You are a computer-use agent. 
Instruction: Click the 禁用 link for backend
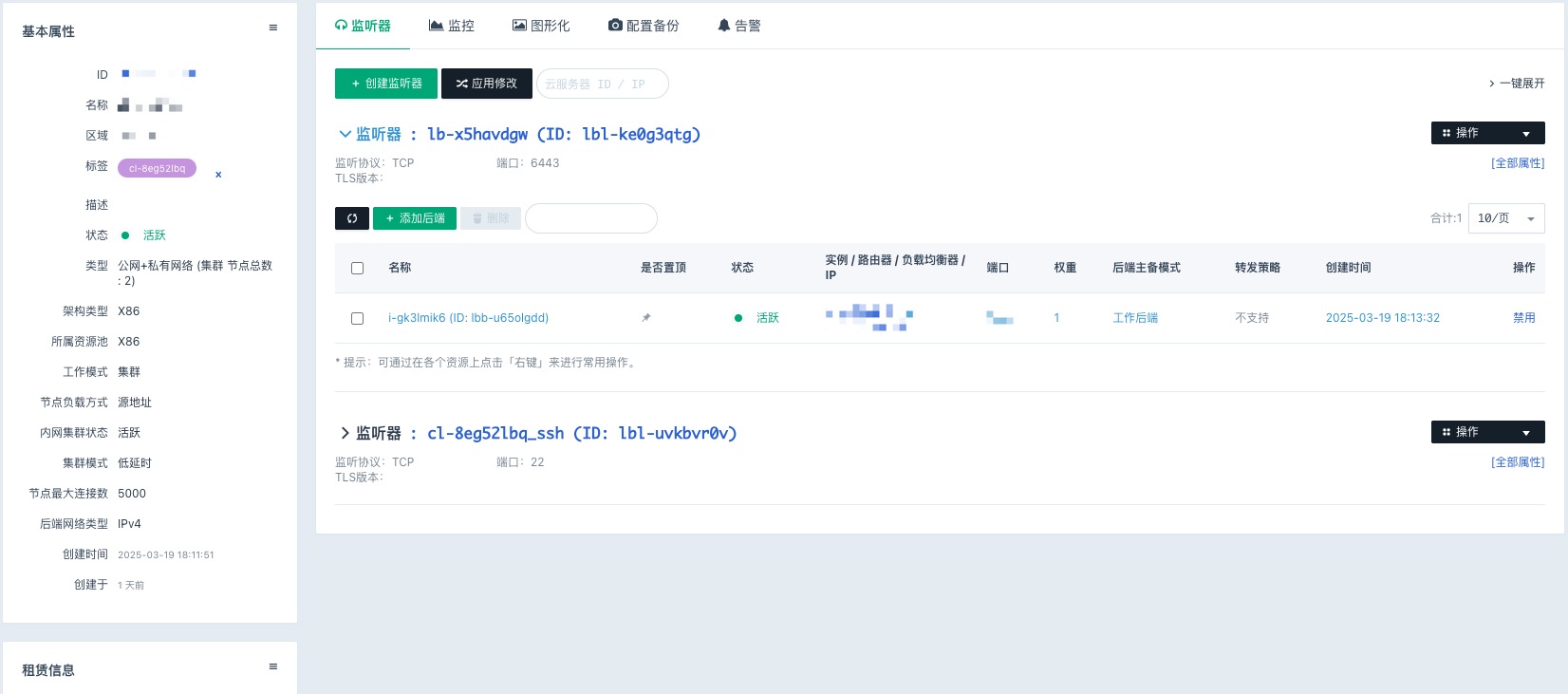[x=1523, y=318]
